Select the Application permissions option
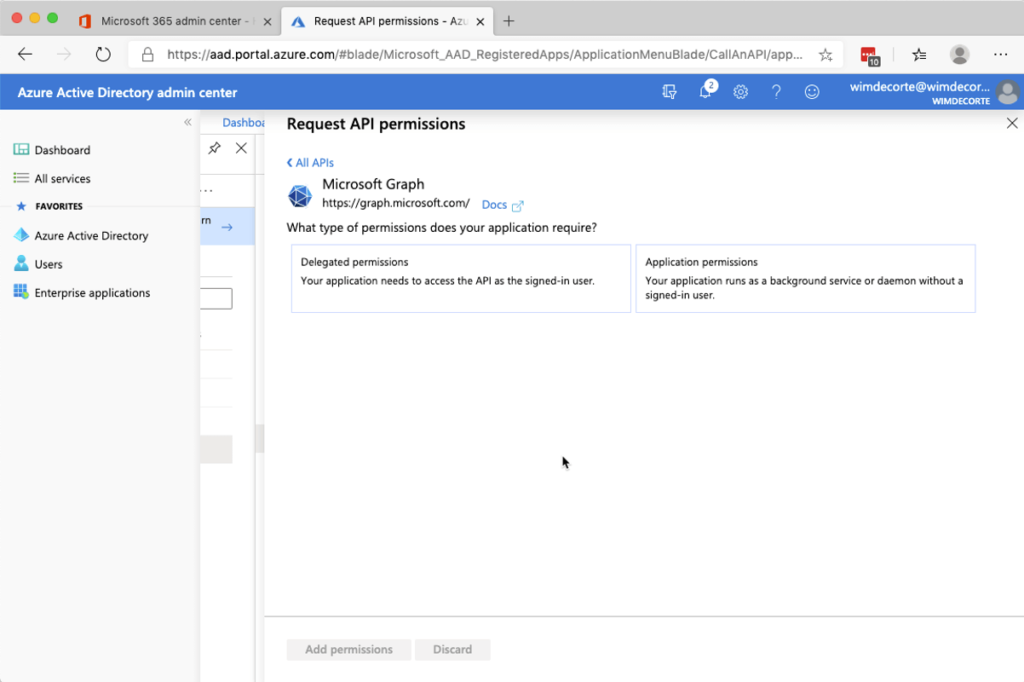The image size is (1024, 682). pyautogui.click(x=806, y=278)
